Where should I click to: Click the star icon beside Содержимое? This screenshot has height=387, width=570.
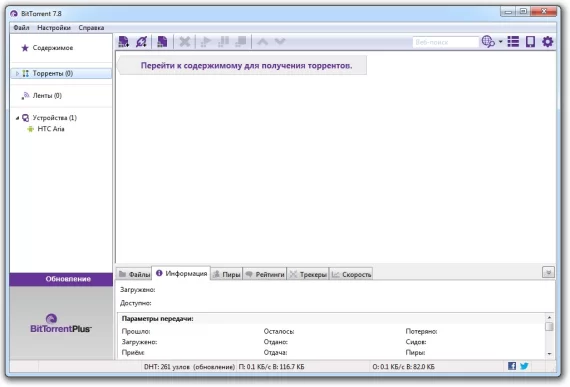pos(25,48)
